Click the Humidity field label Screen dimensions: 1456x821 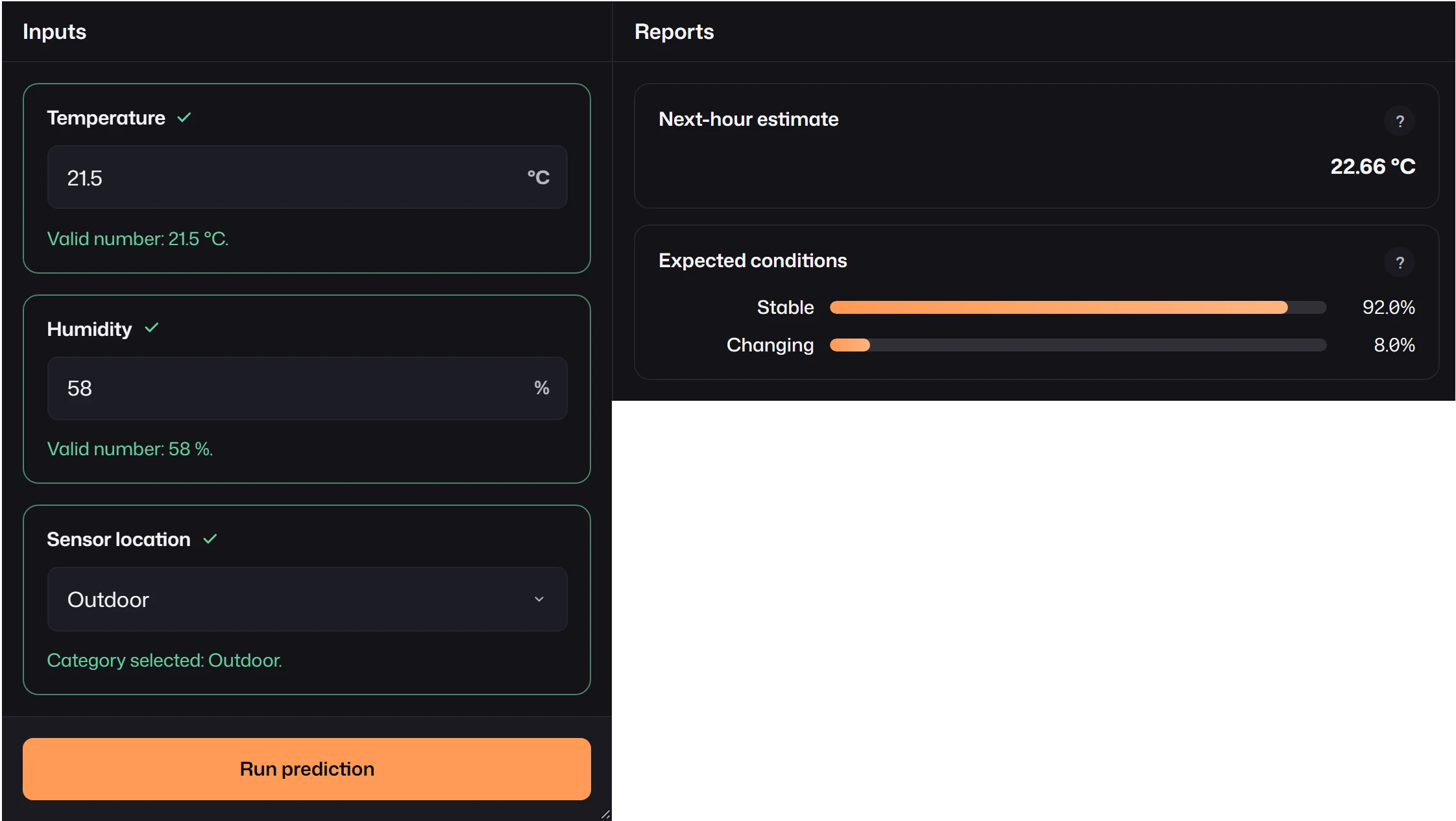click(x=90, y=329)
